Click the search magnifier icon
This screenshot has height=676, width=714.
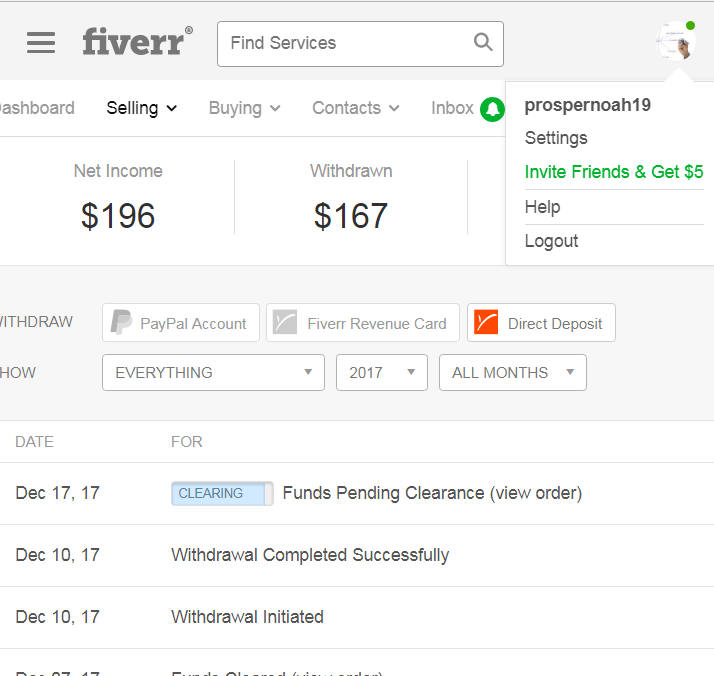tap(483, 43)
